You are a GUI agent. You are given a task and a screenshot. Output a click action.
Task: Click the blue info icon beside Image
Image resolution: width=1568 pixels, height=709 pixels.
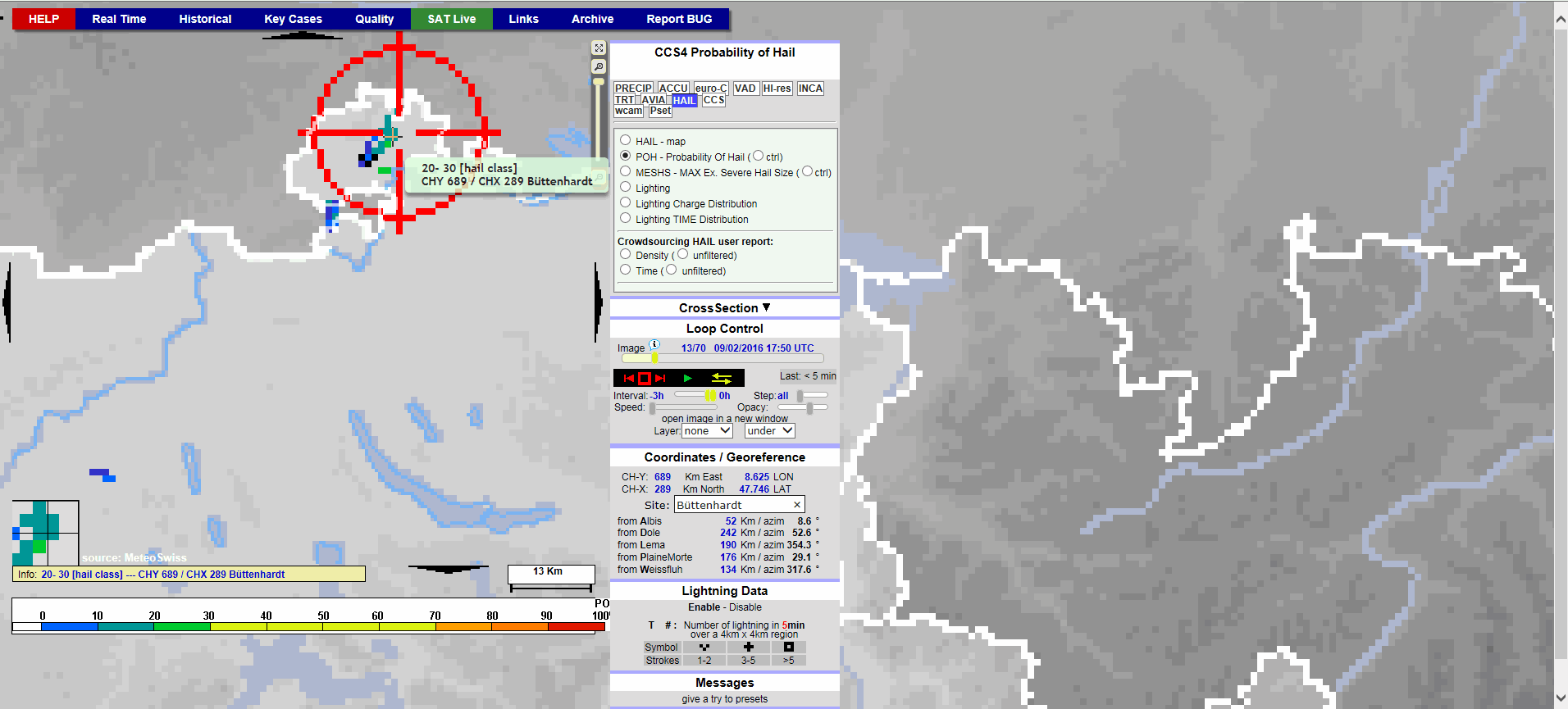click(x=654, y=344)
